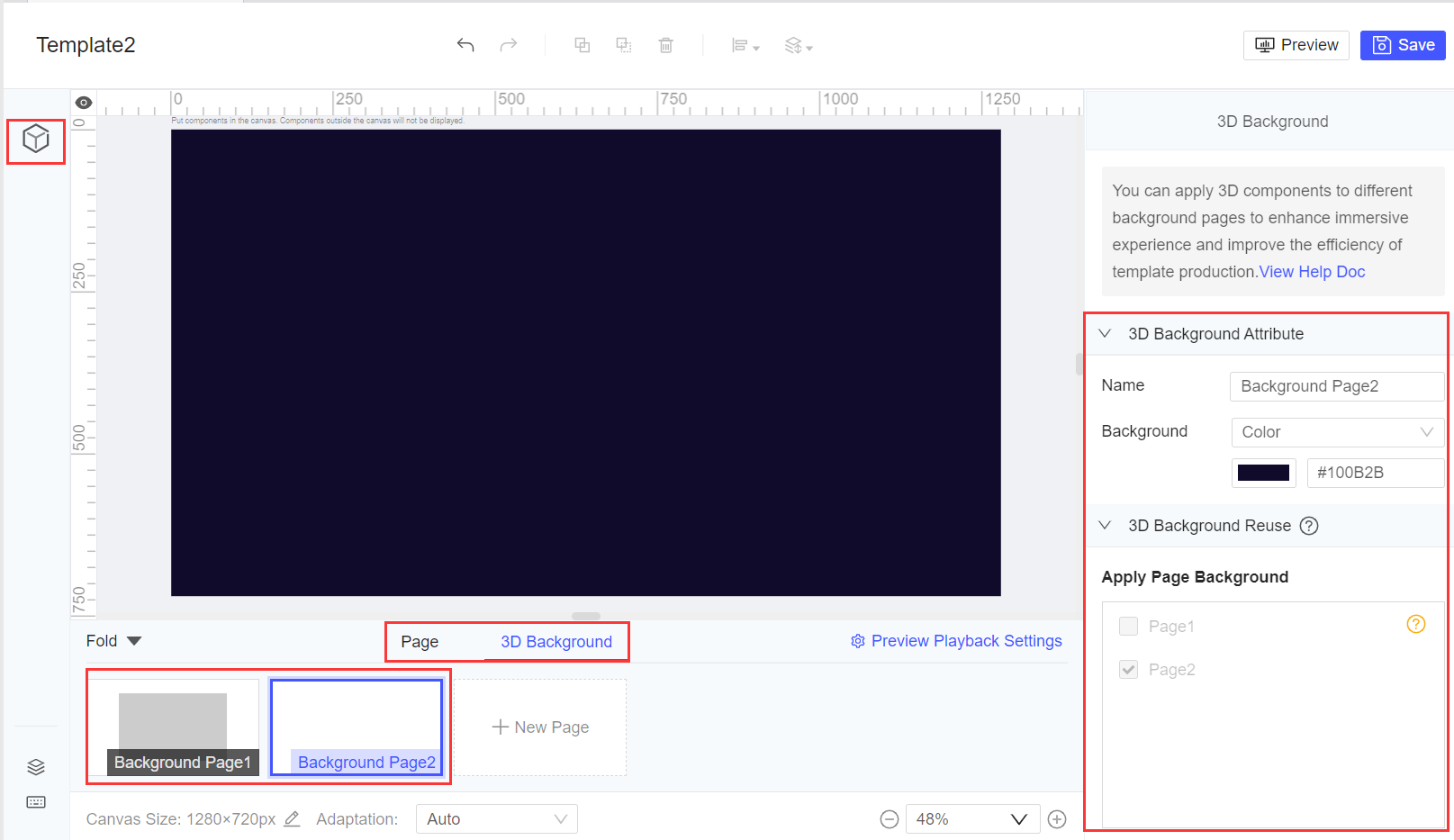Open keyboard shortcuts icon in left sidebar

pyautogui.click(x=35, y=802)
